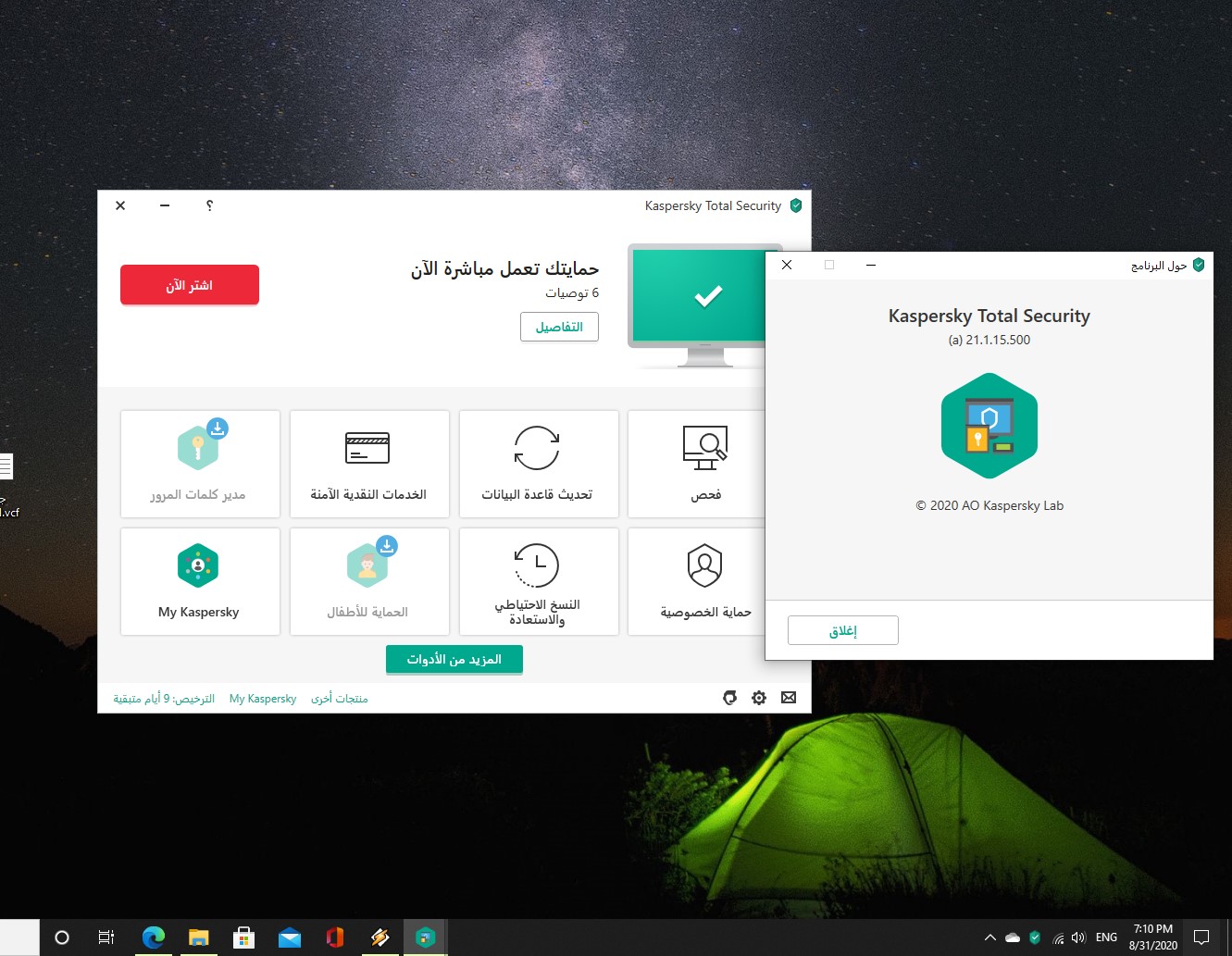Open Password Manager (مدير كلمات المرور) tile
The height and width of the screenshot is (956, 1232).
200,464
